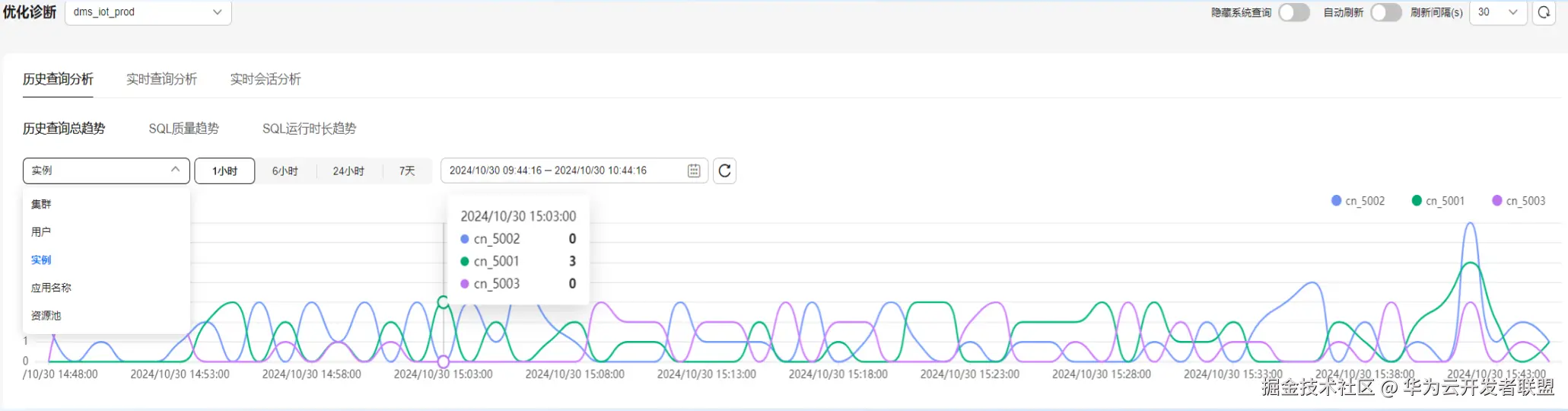Open the calendar picker icon
This screenshot has width=1568, height=411.
click(x=694, y=170)
